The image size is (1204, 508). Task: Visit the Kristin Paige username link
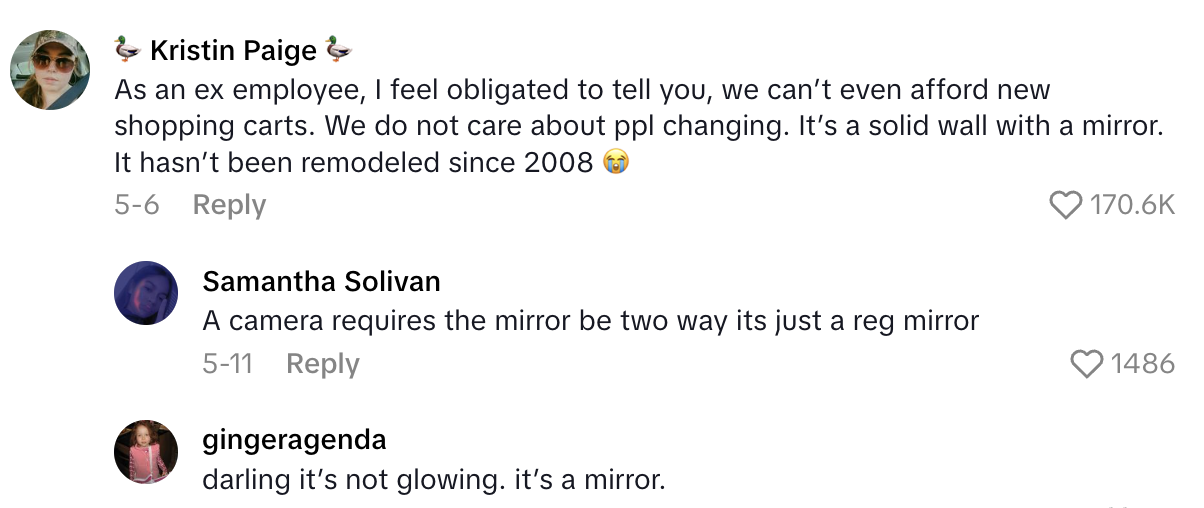tap(233, 50)
